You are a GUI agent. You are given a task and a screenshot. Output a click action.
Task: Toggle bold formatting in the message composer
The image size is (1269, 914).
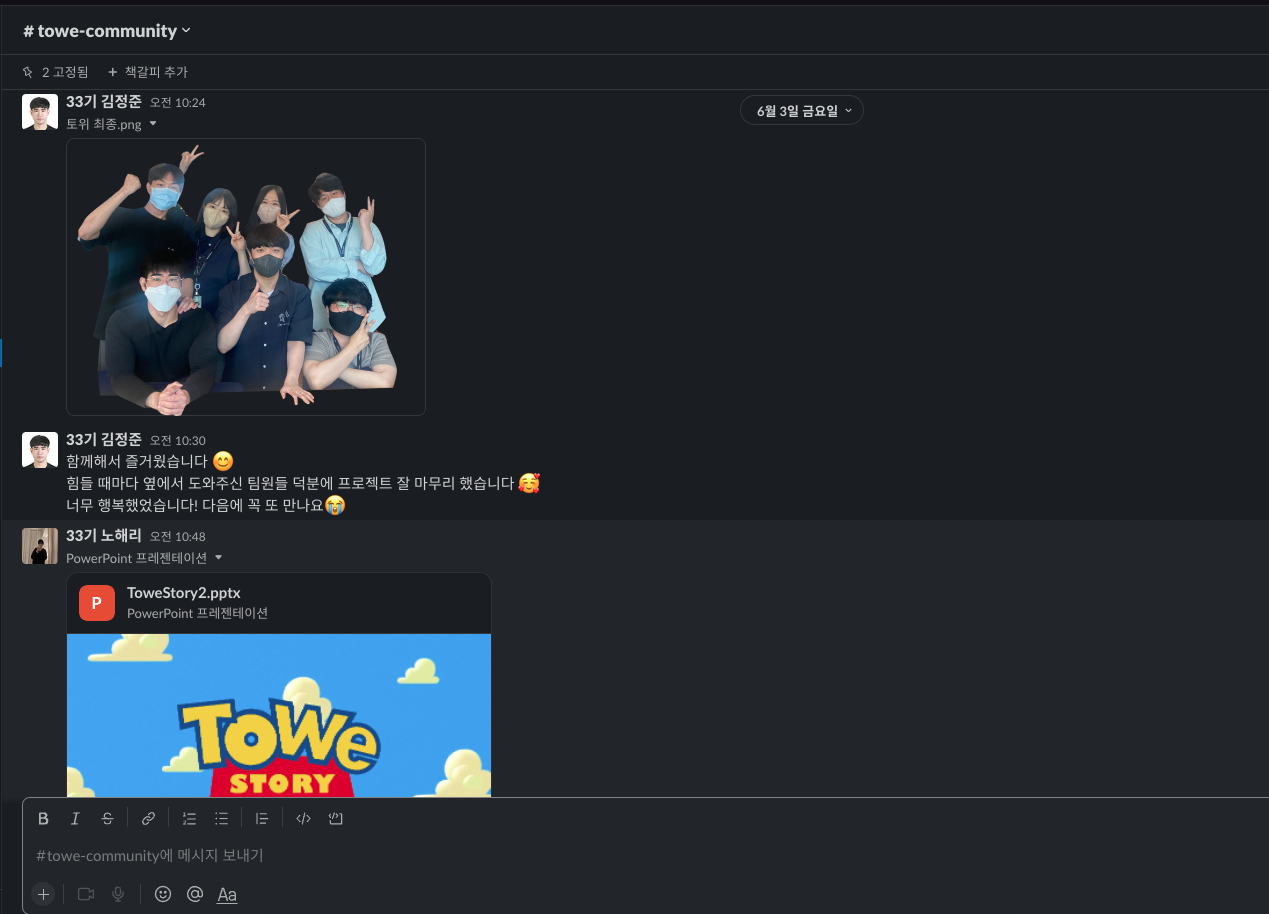point(43,818)
